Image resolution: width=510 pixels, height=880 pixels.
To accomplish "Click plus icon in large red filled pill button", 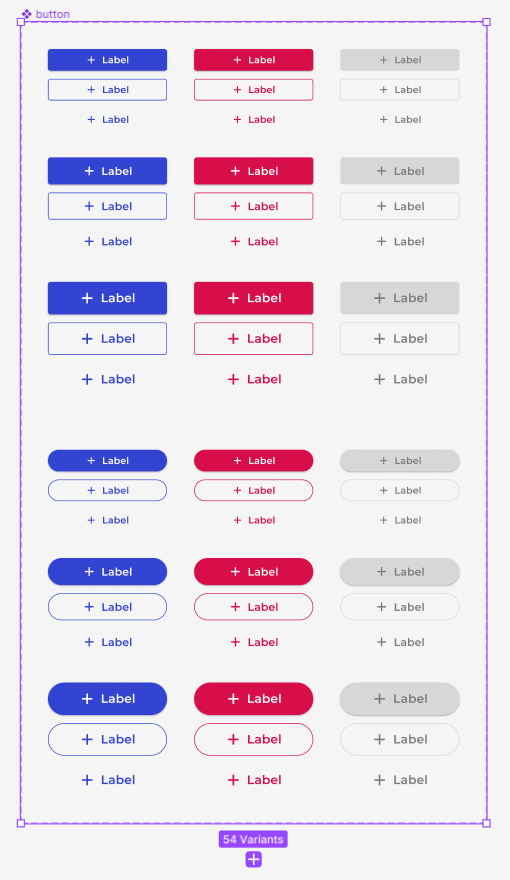I will click(x=233, y=699).
